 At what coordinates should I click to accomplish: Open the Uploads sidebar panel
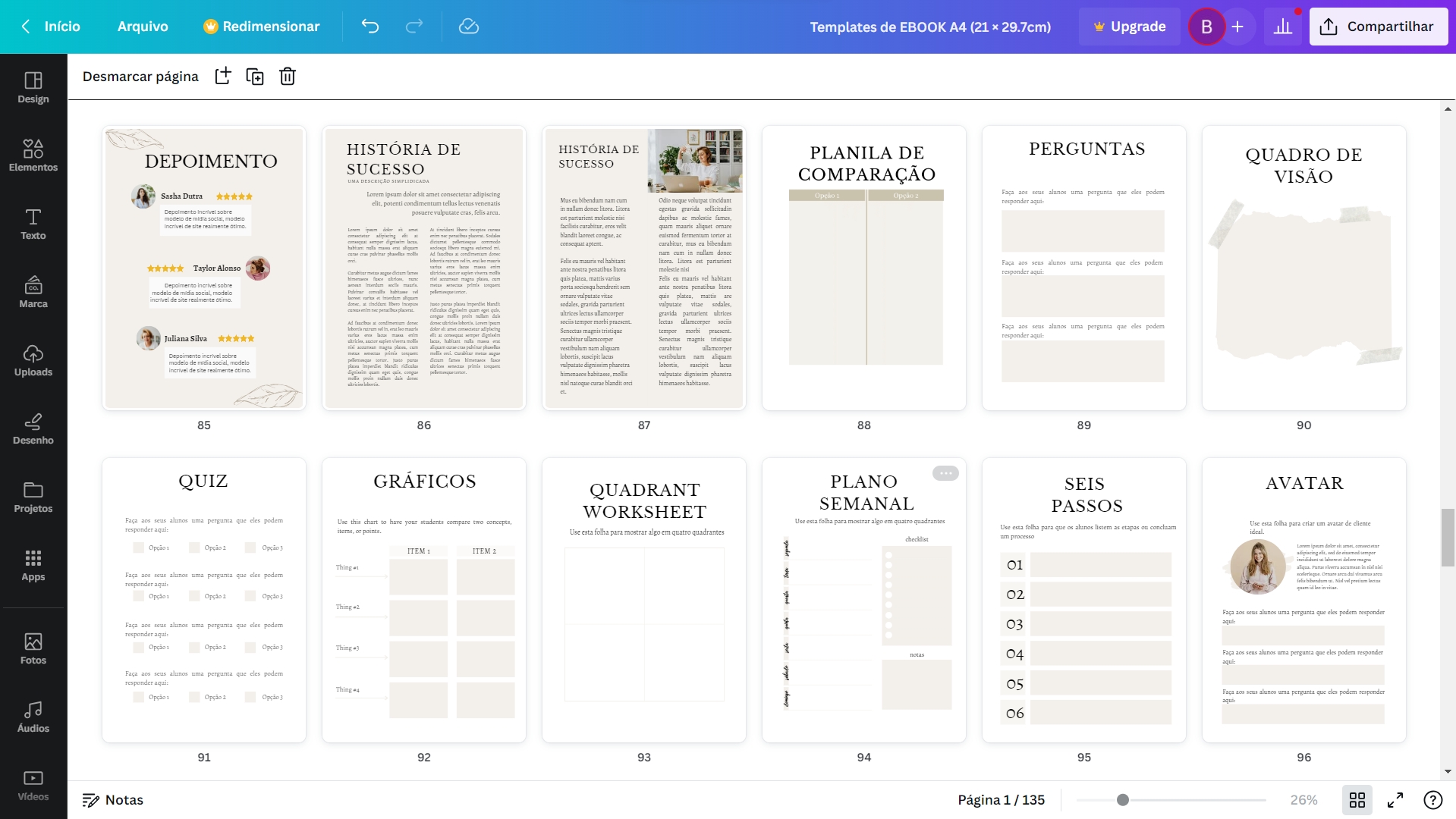pyautogui.click(x=33, y=361)
